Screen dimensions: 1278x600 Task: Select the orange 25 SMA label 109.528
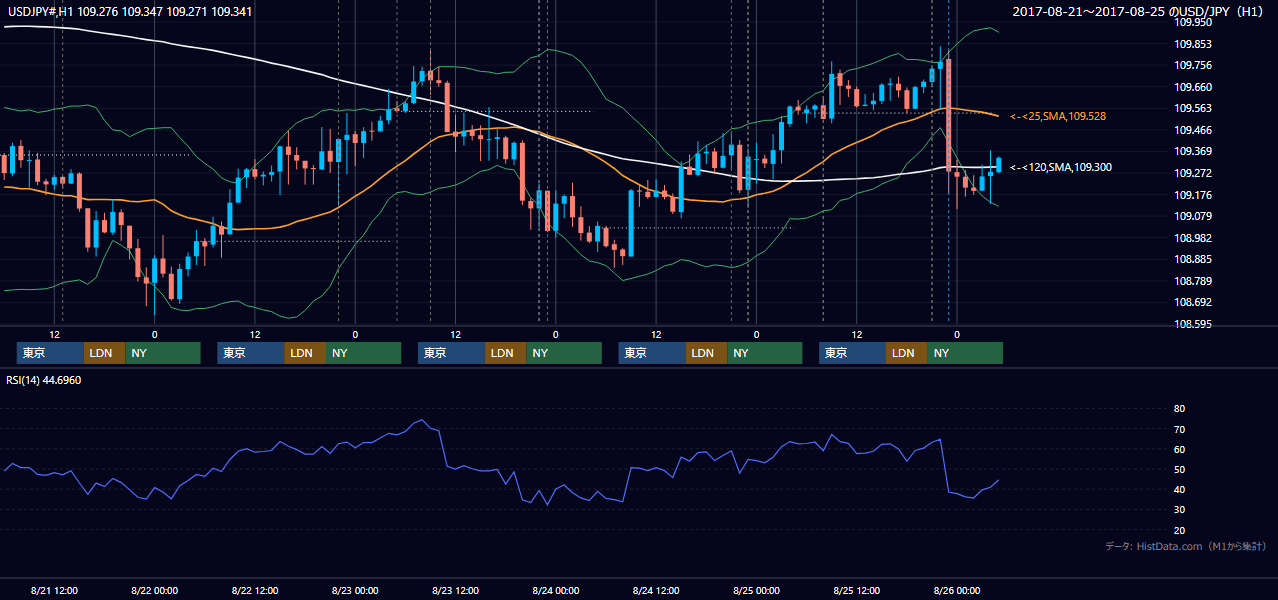[1058, 116]
